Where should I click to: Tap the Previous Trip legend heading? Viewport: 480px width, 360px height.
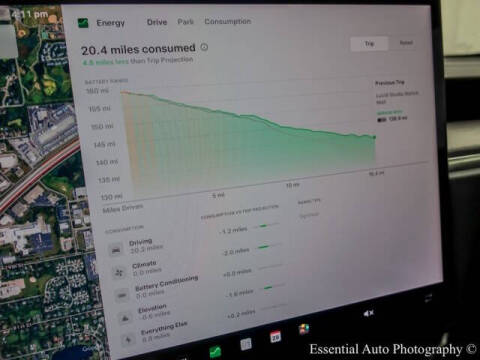click(390, 82)
